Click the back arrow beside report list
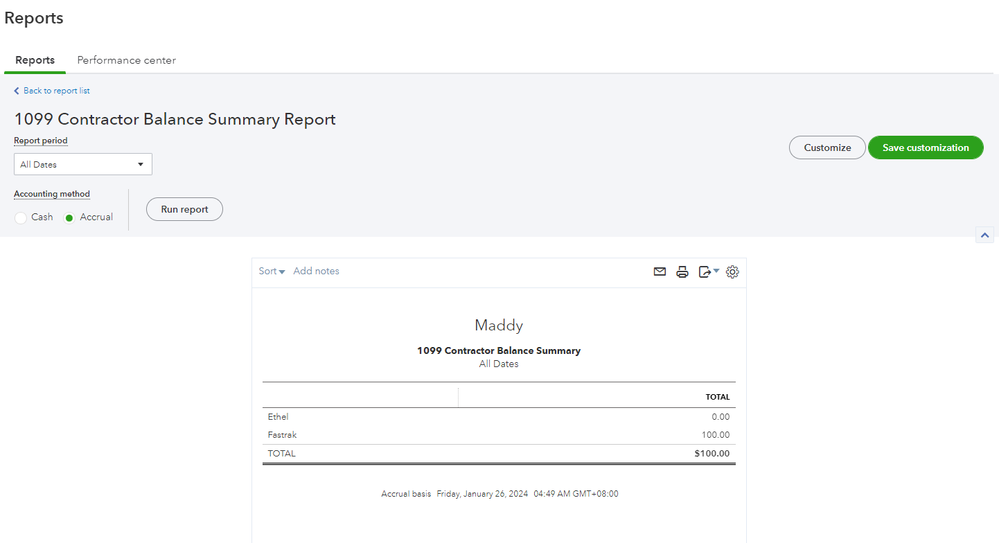The height and width of the screenshot is (543, 999). pyautogui.click(x=17, y=90)
